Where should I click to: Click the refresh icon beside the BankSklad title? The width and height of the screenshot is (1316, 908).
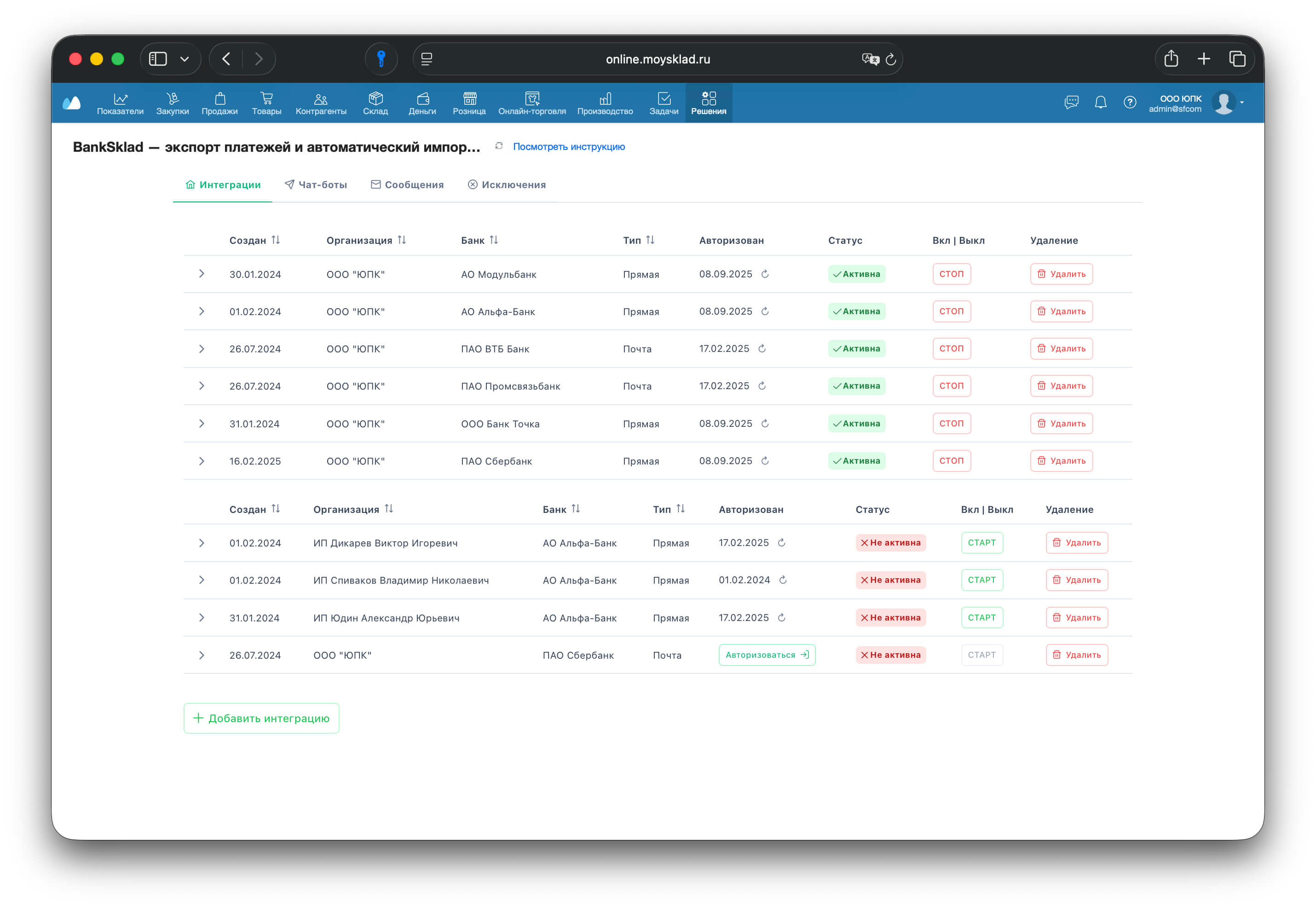(x=499, y=146)
